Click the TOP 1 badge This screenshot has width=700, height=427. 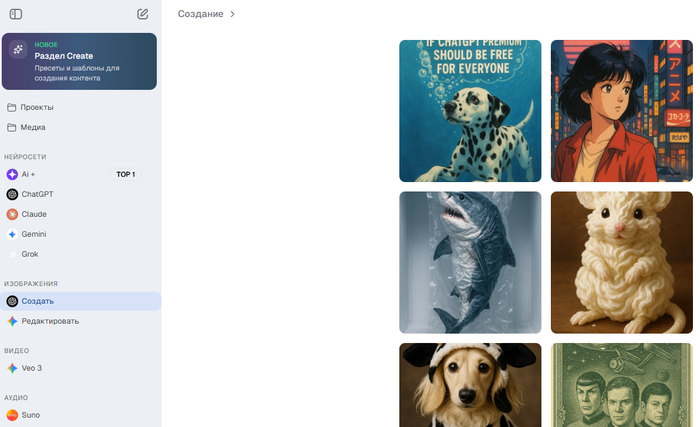click(x=125, y=174)
